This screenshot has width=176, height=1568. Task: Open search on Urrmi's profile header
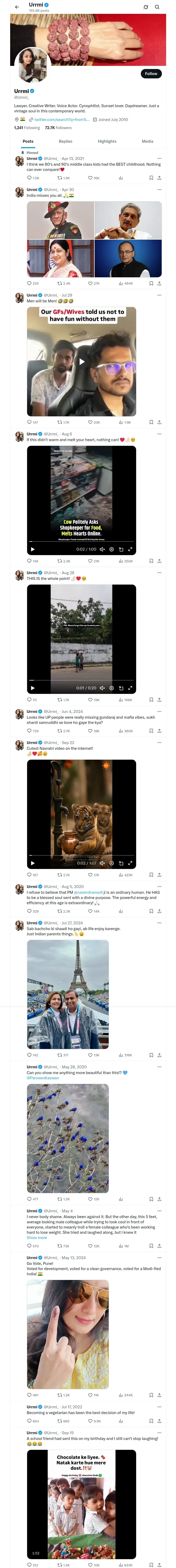pos(157,7)
